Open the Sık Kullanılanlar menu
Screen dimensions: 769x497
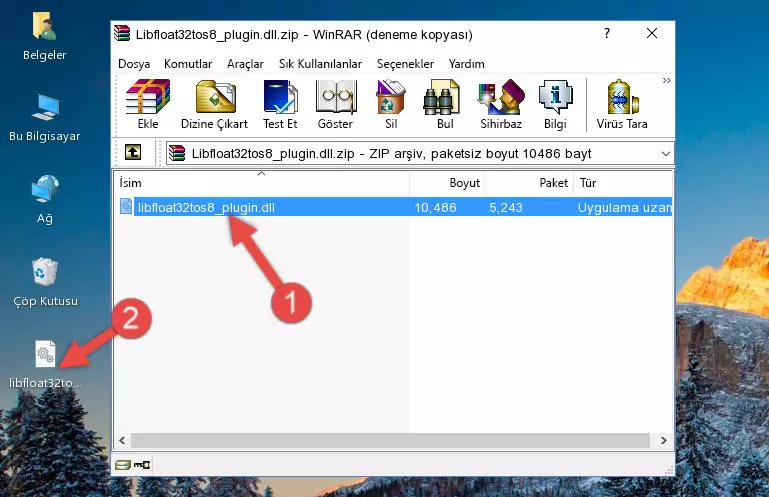click(320, 64)
